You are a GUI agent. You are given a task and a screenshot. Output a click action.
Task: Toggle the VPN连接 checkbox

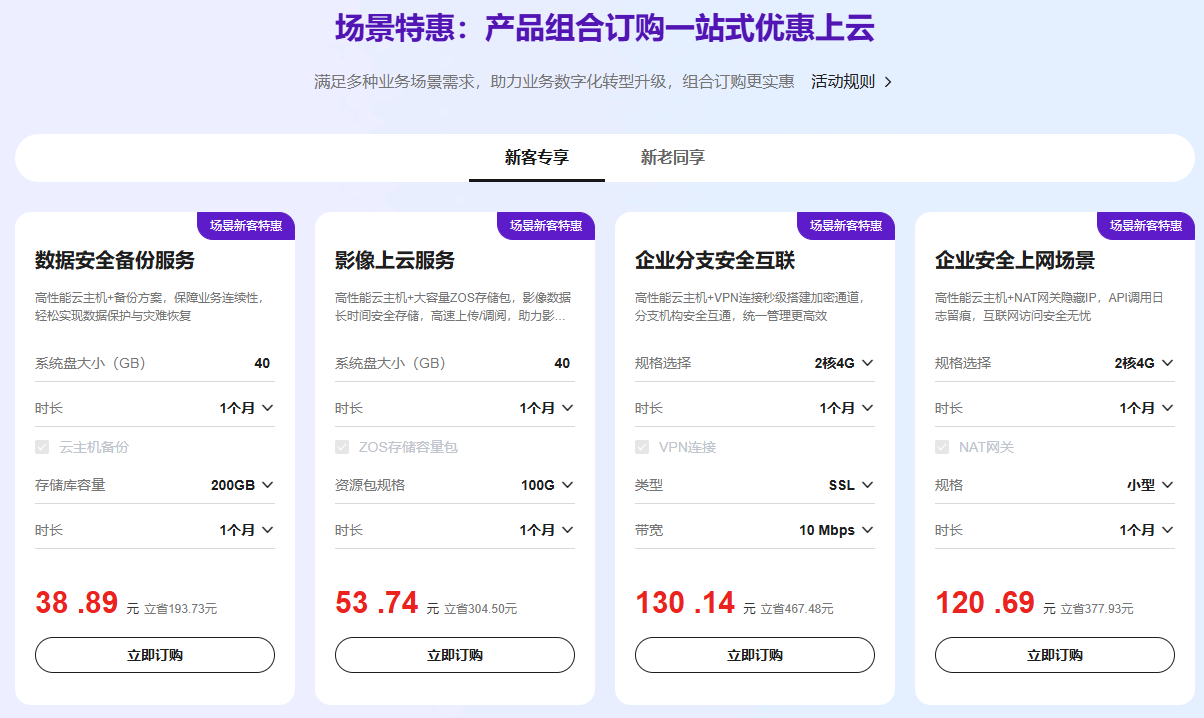point(642,447)
